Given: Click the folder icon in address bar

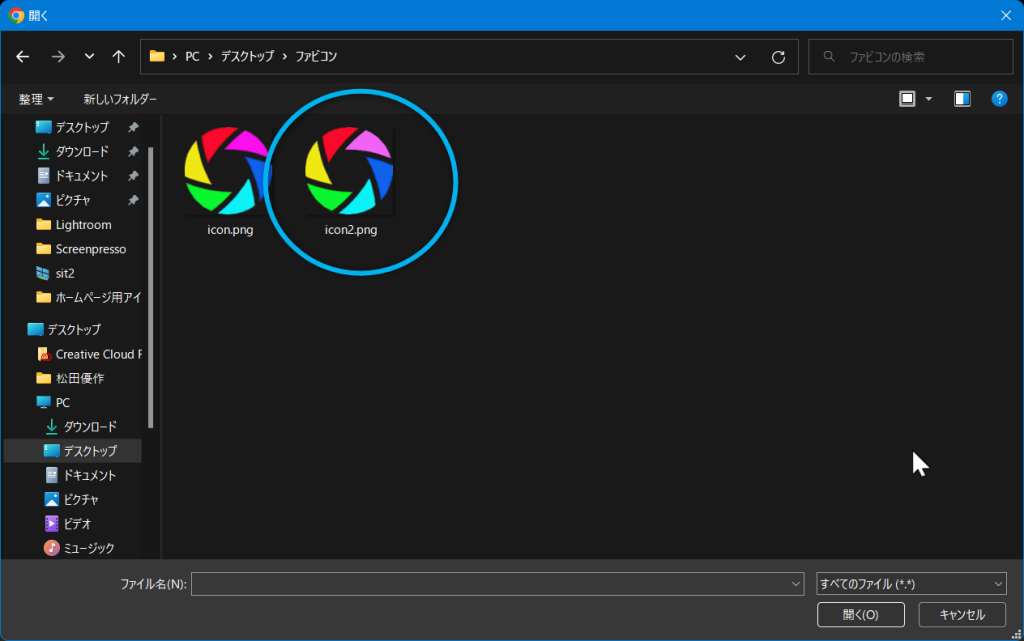Looking at the screenshot, I should click(157, 56).
